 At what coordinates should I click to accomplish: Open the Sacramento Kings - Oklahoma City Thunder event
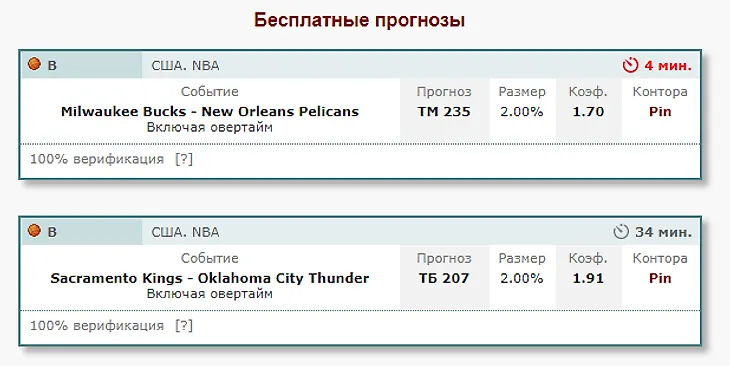[210, 278]
